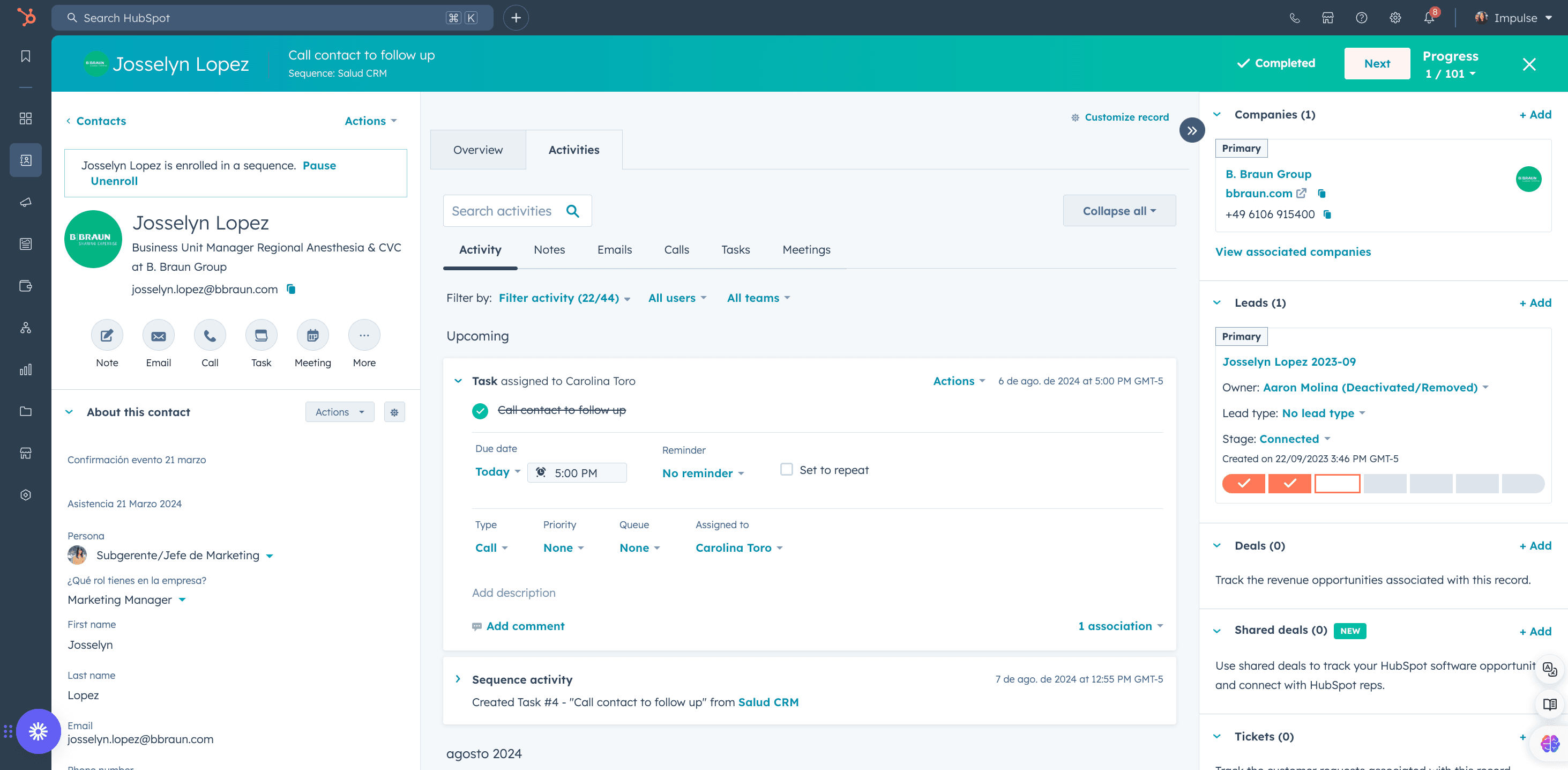Open the notifications bell icon

point(1429,18)
